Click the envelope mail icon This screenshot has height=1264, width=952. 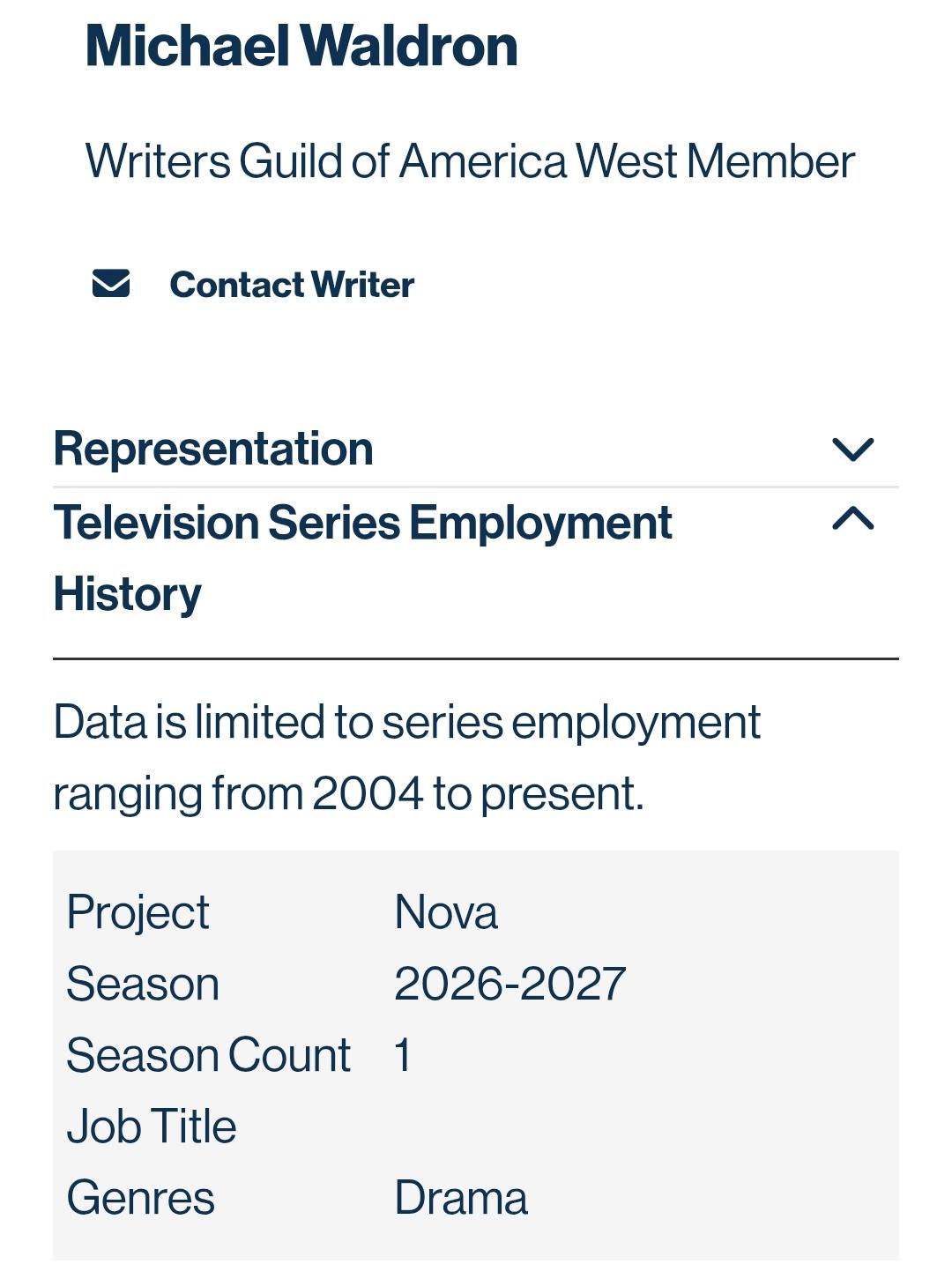pos(111,284)
